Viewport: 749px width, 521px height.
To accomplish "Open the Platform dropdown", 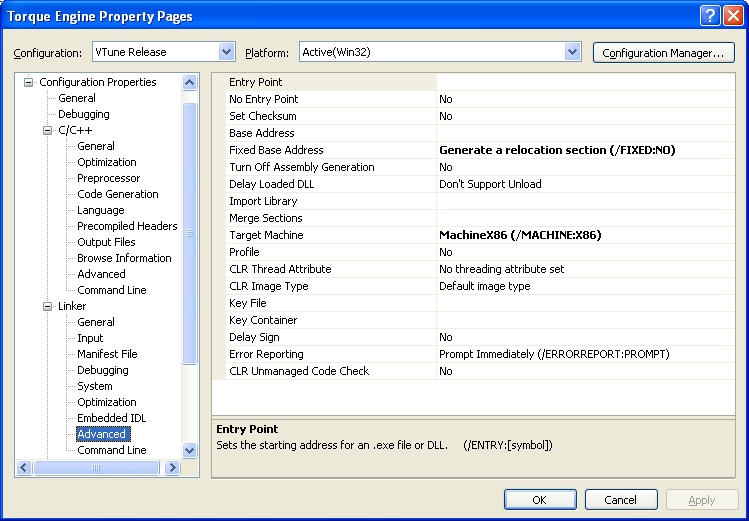I will 572,52.
